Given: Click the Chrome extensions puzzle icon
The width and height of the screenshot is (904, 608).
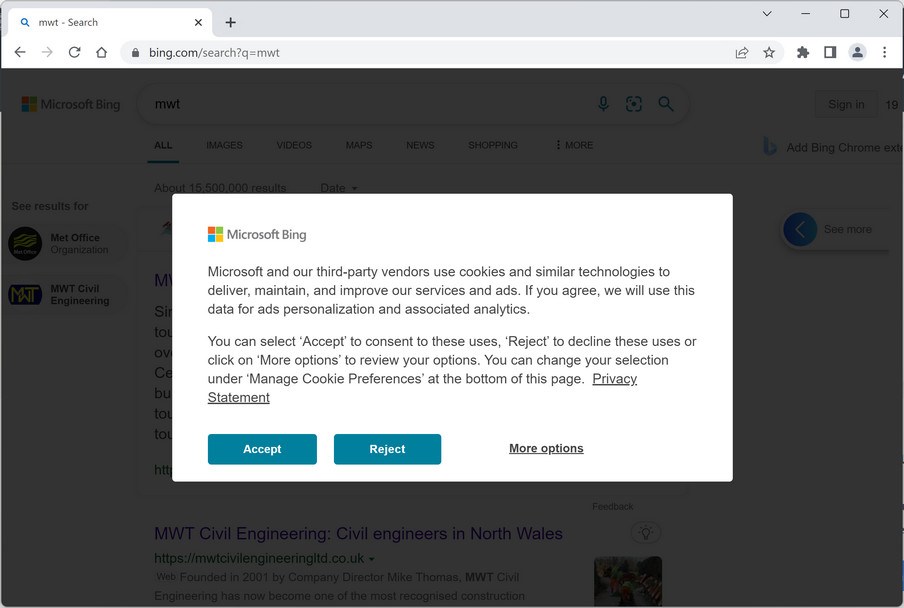Looking at the screenshot, I should point(802,53).
